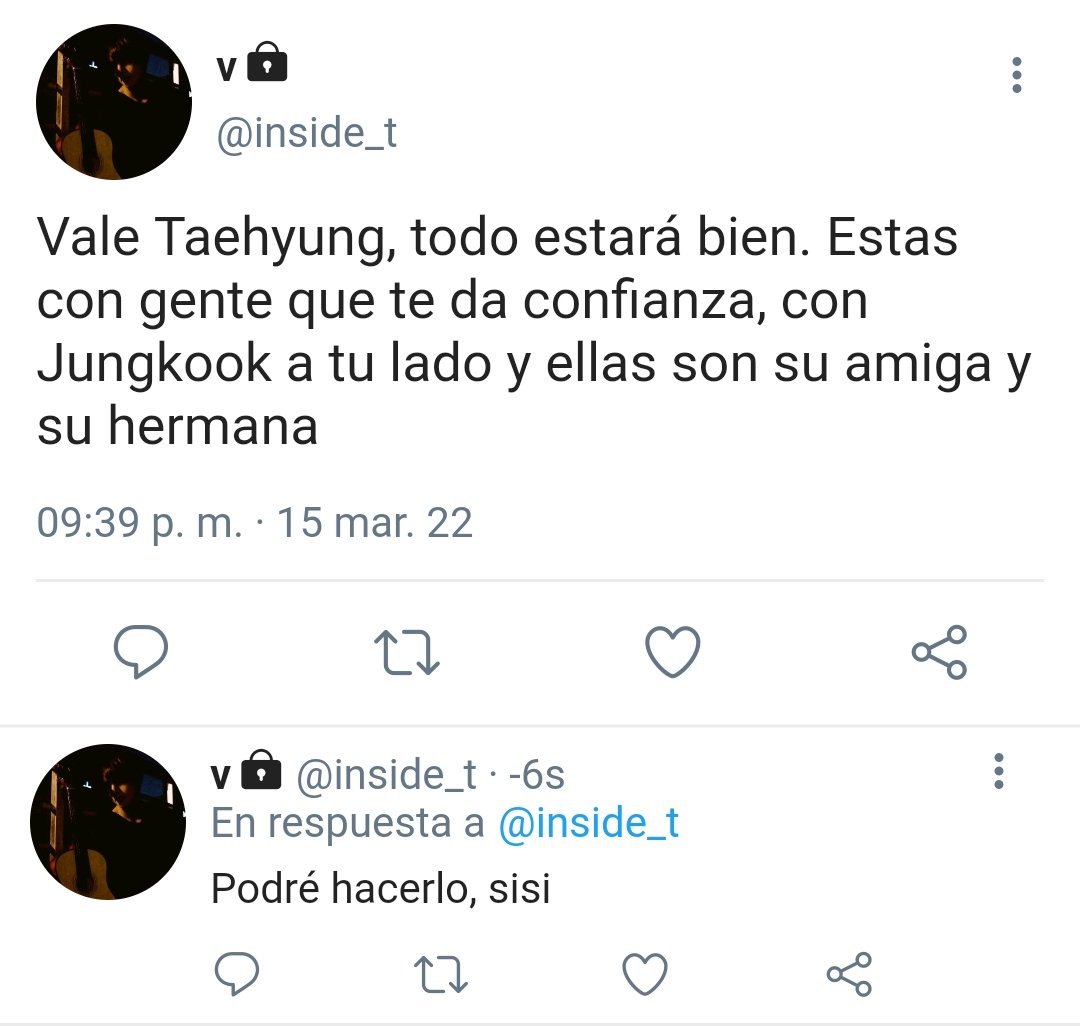
Task: Reply to the main Taehyung tweet
Action: click(x=141, y=651)
